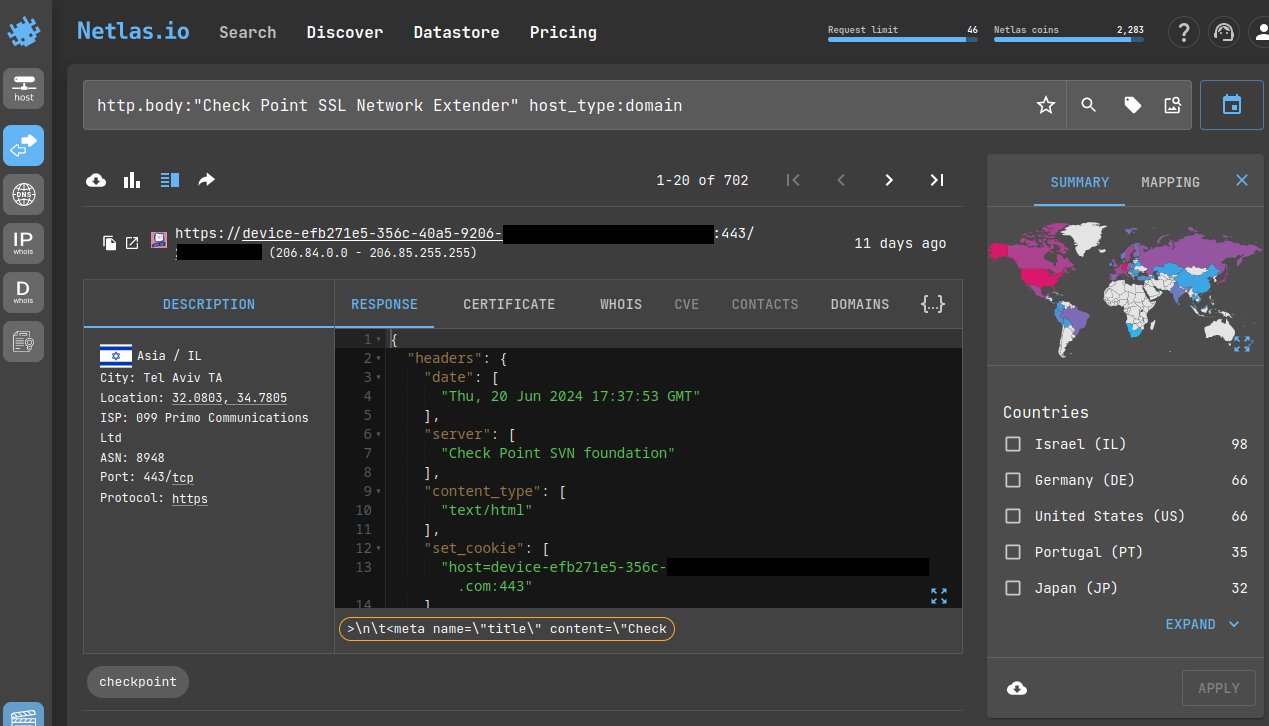Collapse the "content_type" JSON node
Viewport: 1269px width, 726px height.
point(378,491)
